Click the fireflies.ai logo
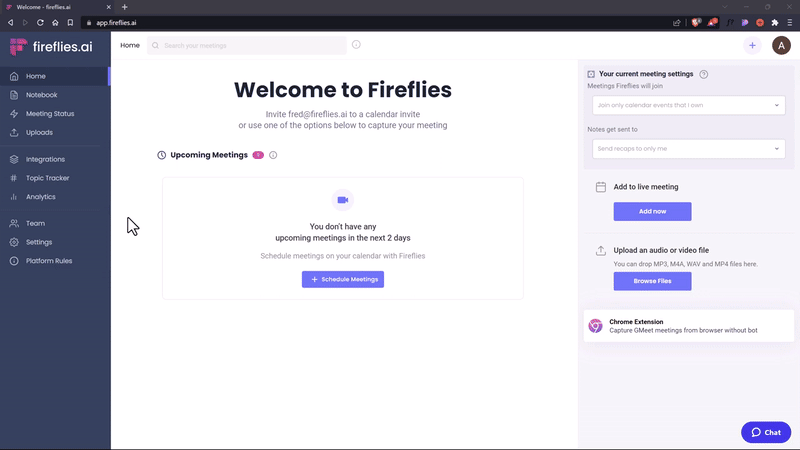The height and width of the screenshot is (450, 800). (x=51, y=47)
